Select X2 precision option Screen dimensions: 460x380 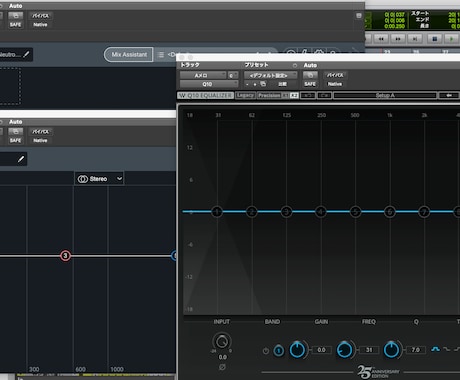[294, 95]
